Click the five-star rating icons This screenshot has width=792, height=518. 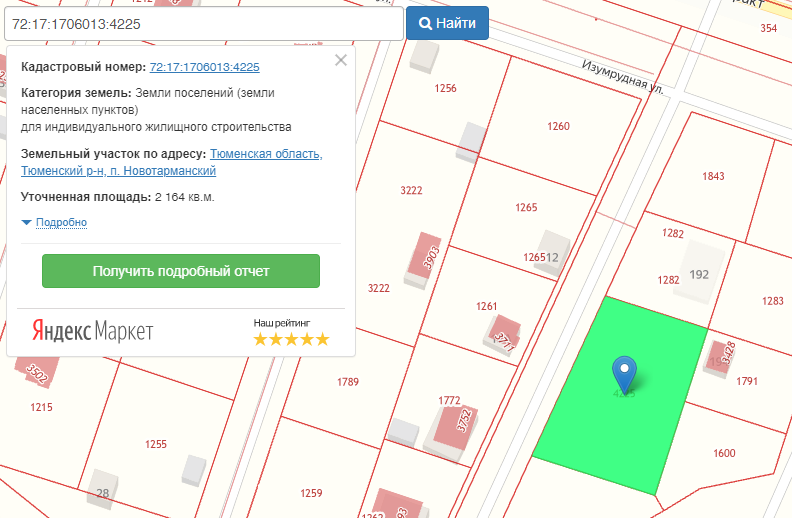tap(291, 339)
